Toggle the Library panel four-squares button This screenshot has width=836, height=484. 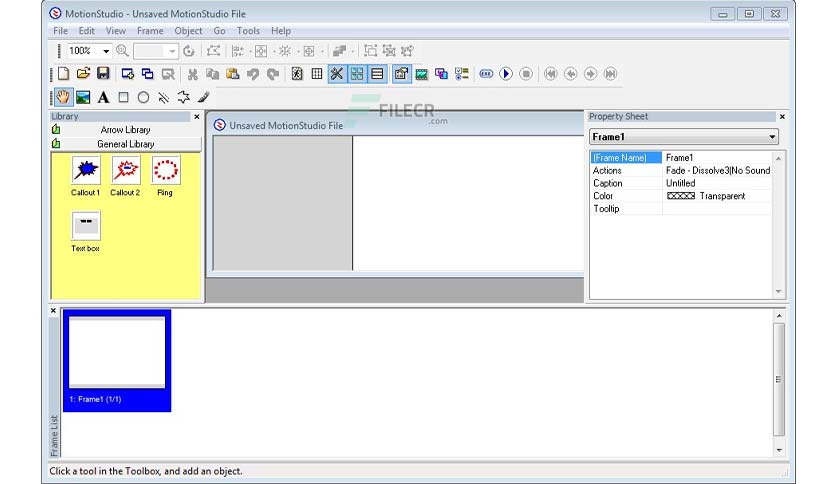coord(357,74)
